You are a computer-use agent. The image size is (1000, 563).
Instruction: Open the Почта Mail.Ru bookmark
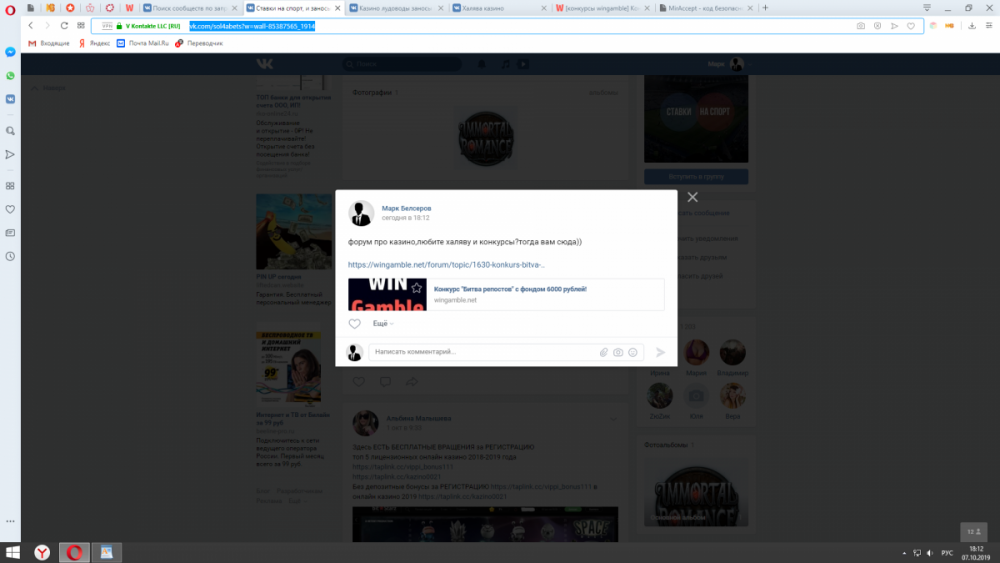tap(142, 43)
